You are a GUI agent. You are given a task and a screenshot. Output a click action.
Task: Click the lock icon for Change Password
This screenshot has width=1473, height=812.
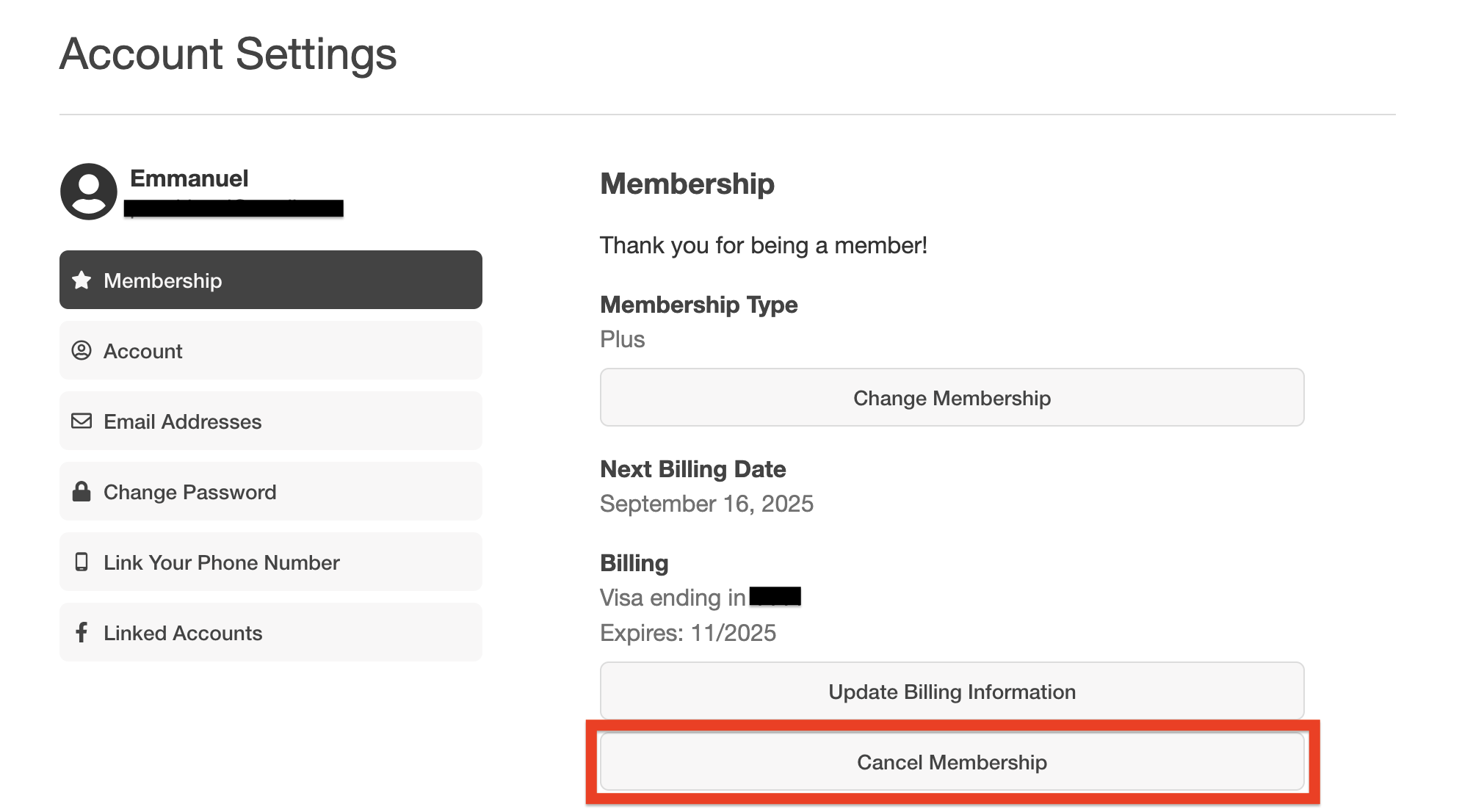tap(82, 491)
